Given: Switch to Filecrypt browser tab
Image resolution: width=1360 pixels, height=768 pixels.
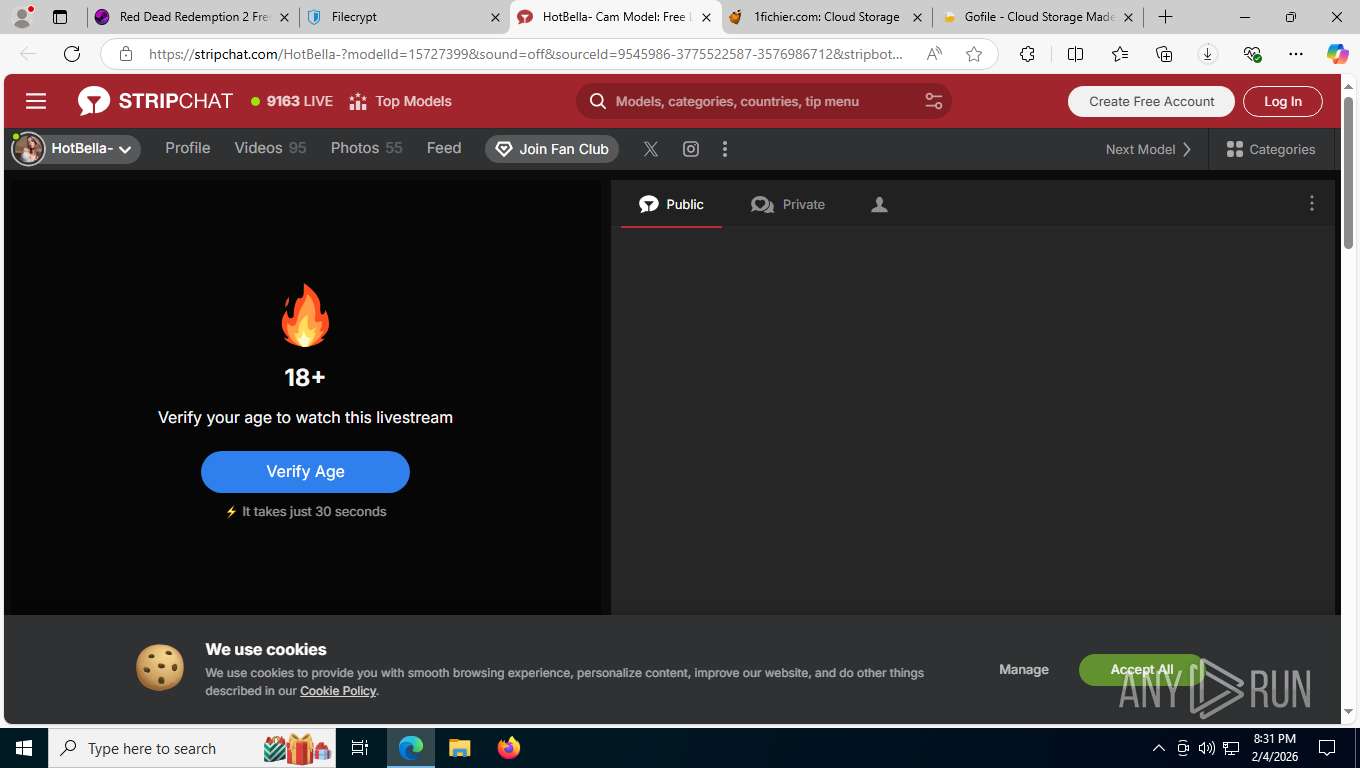Looking at the screenshot, I should pos(404,17).
